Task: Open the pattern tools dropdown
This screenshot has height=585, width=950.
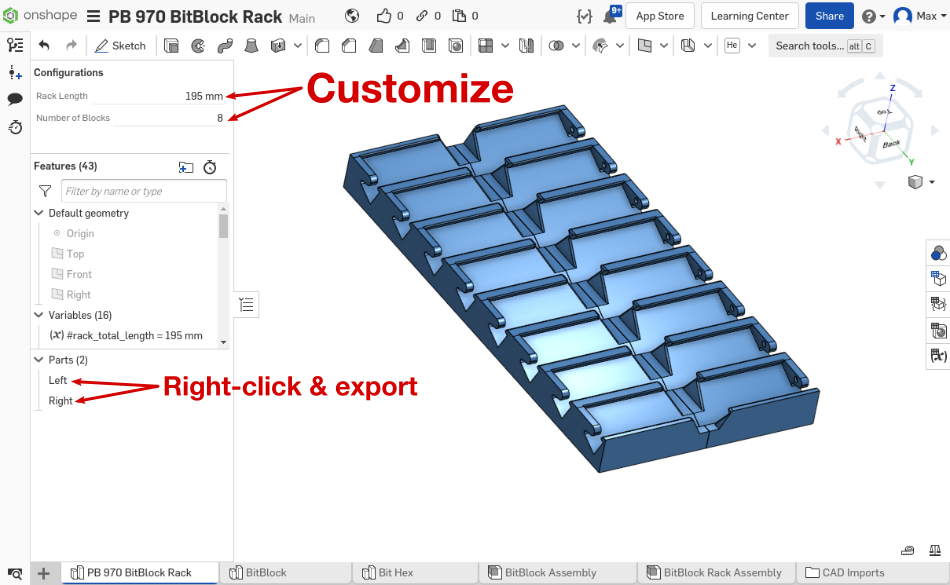Action: click(x=505, y=45)
